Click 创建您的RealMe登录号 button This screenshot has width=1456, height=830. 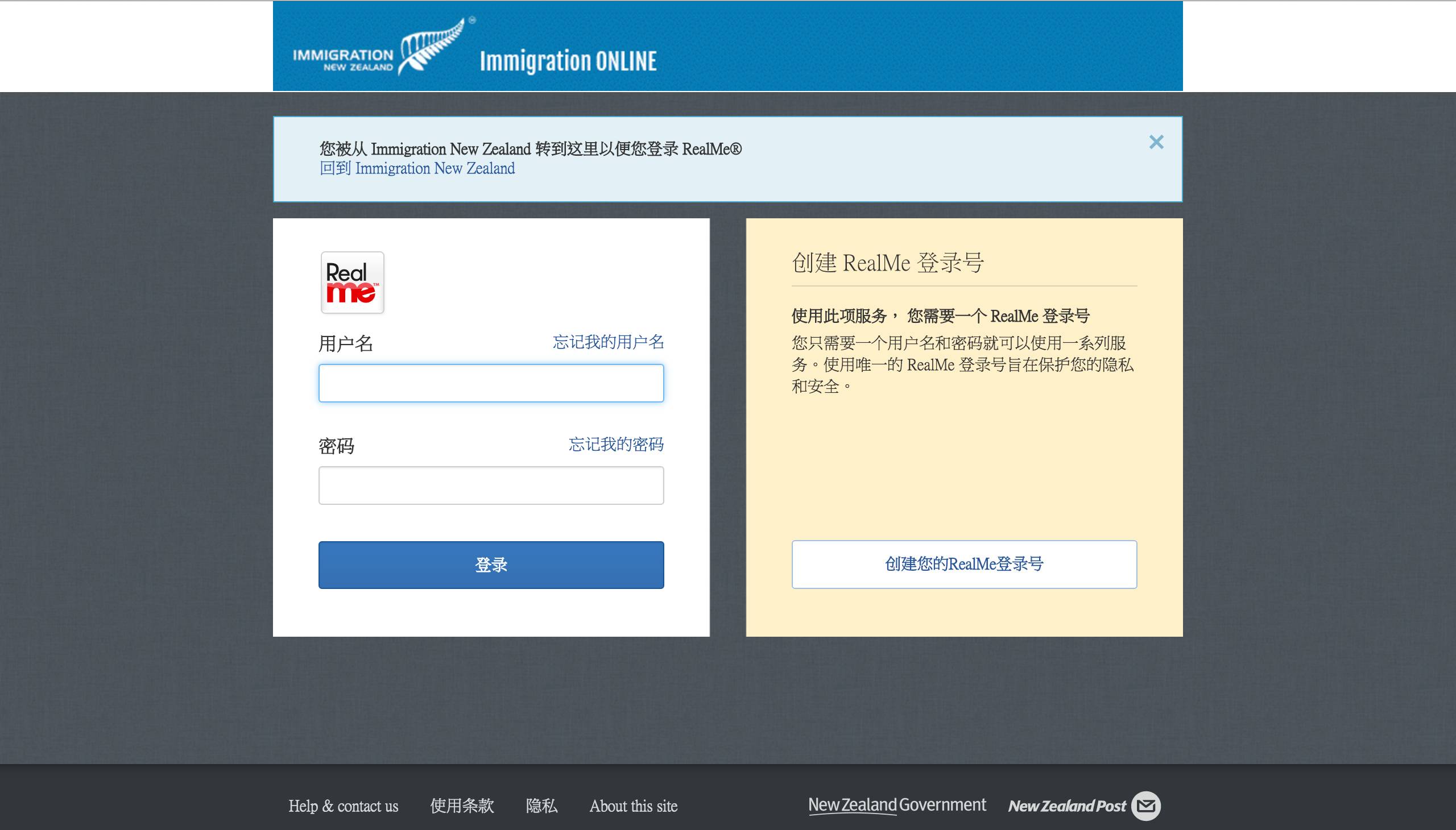tap(964, 565)
